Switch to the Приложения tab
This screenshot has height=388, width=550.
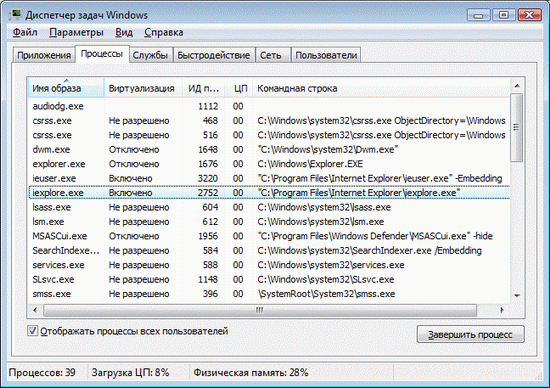(x=44, y=55)
